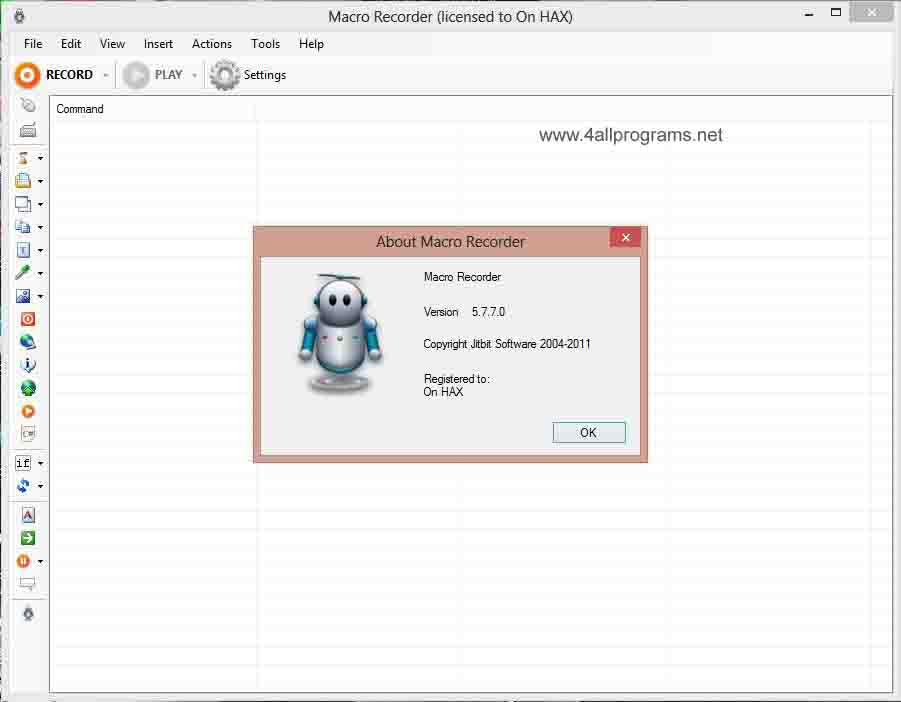Expand the color picker dropdown arrow
The width and height of the screenshot is (901, 702).
[40, 273]
